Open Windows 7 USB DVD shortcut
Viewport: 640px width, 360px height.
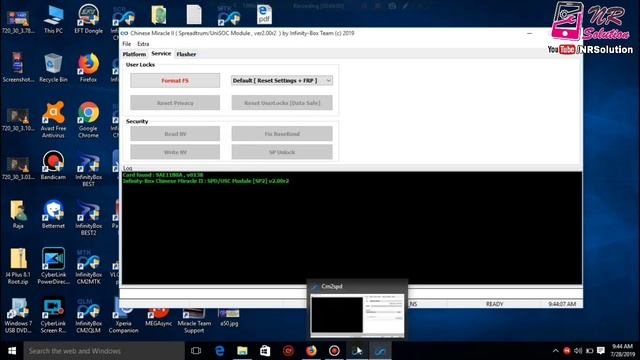pyautogui.click(x=18, y=315)
